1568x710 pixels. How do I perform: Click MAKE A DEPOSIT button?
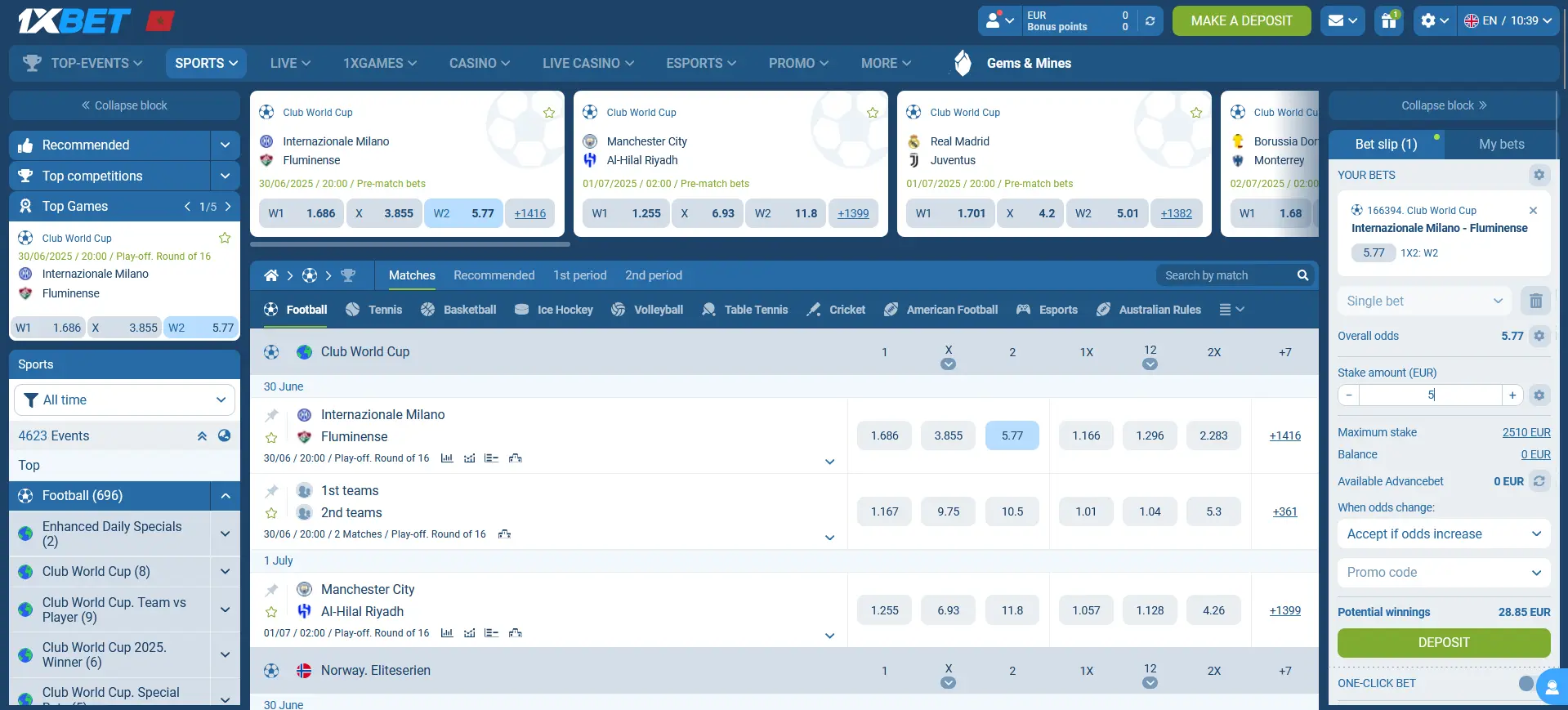pos(1241,20)
